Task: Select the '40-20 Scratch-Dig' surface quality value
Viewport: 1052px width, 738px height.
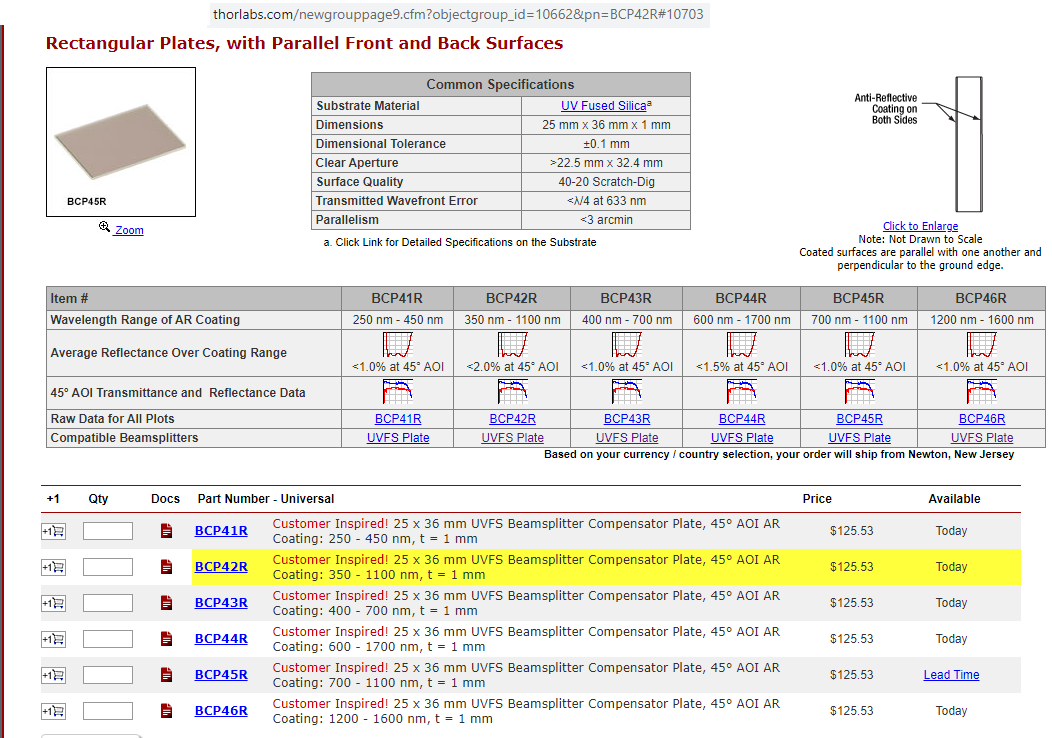Action: pyautogui.click(x=607, y=182)
